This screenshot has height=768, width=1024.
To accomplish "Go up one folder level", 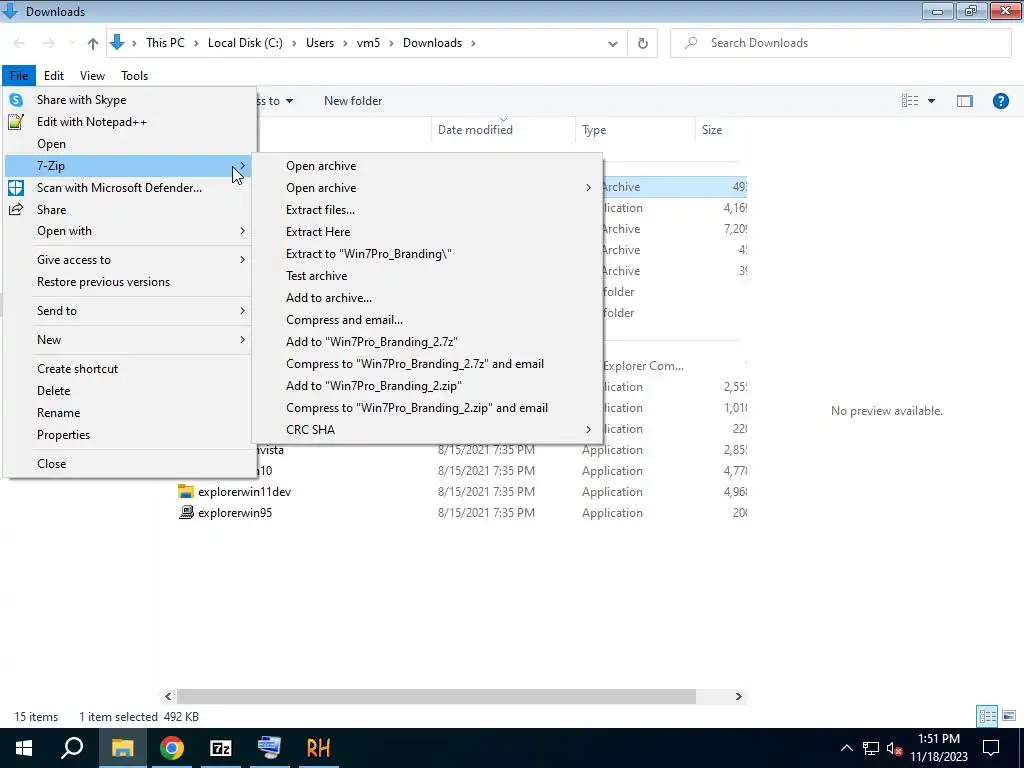I will 93,43.
